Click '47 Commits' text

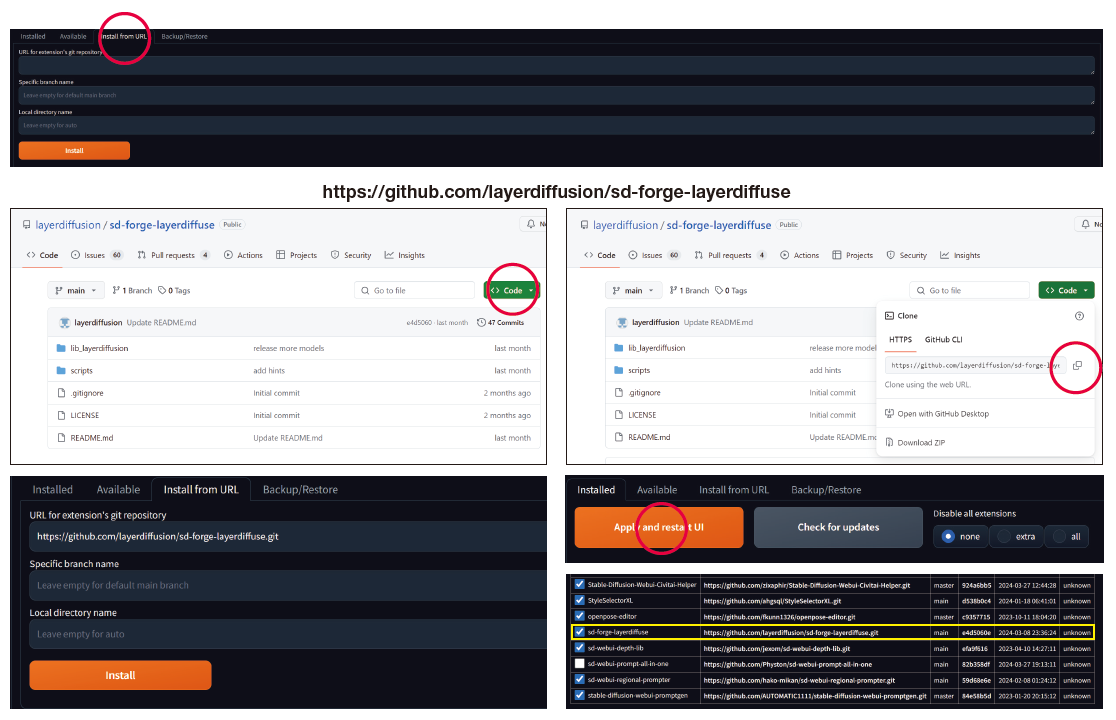tap(506, 322)
